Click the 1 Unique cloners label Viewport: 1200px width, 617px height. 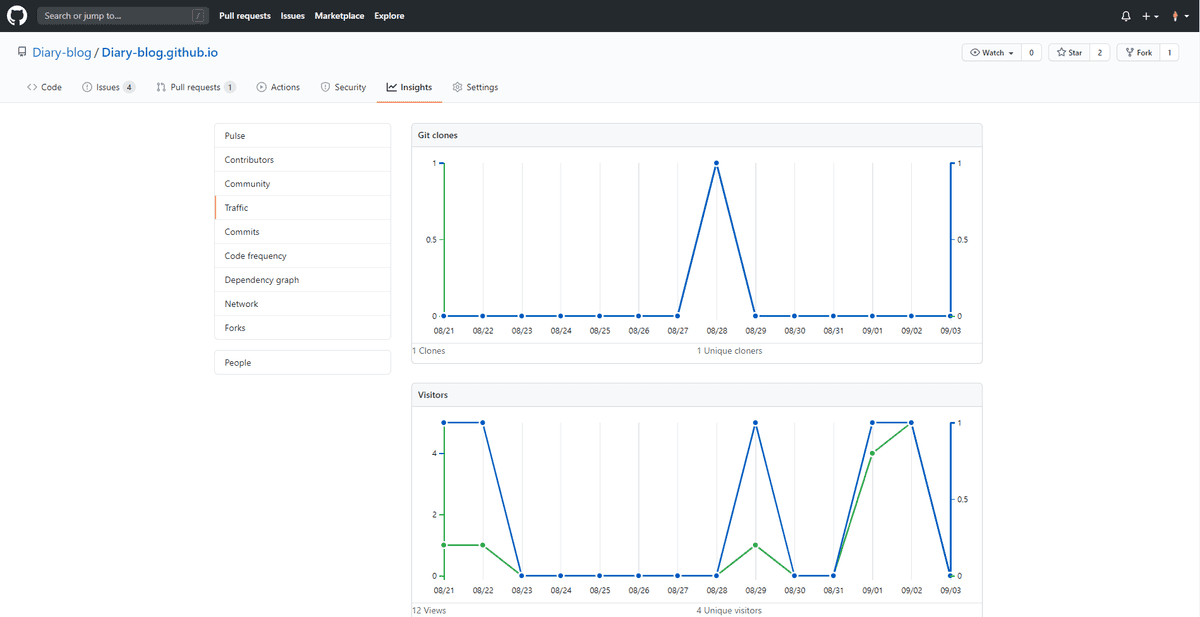coord(729,351)
